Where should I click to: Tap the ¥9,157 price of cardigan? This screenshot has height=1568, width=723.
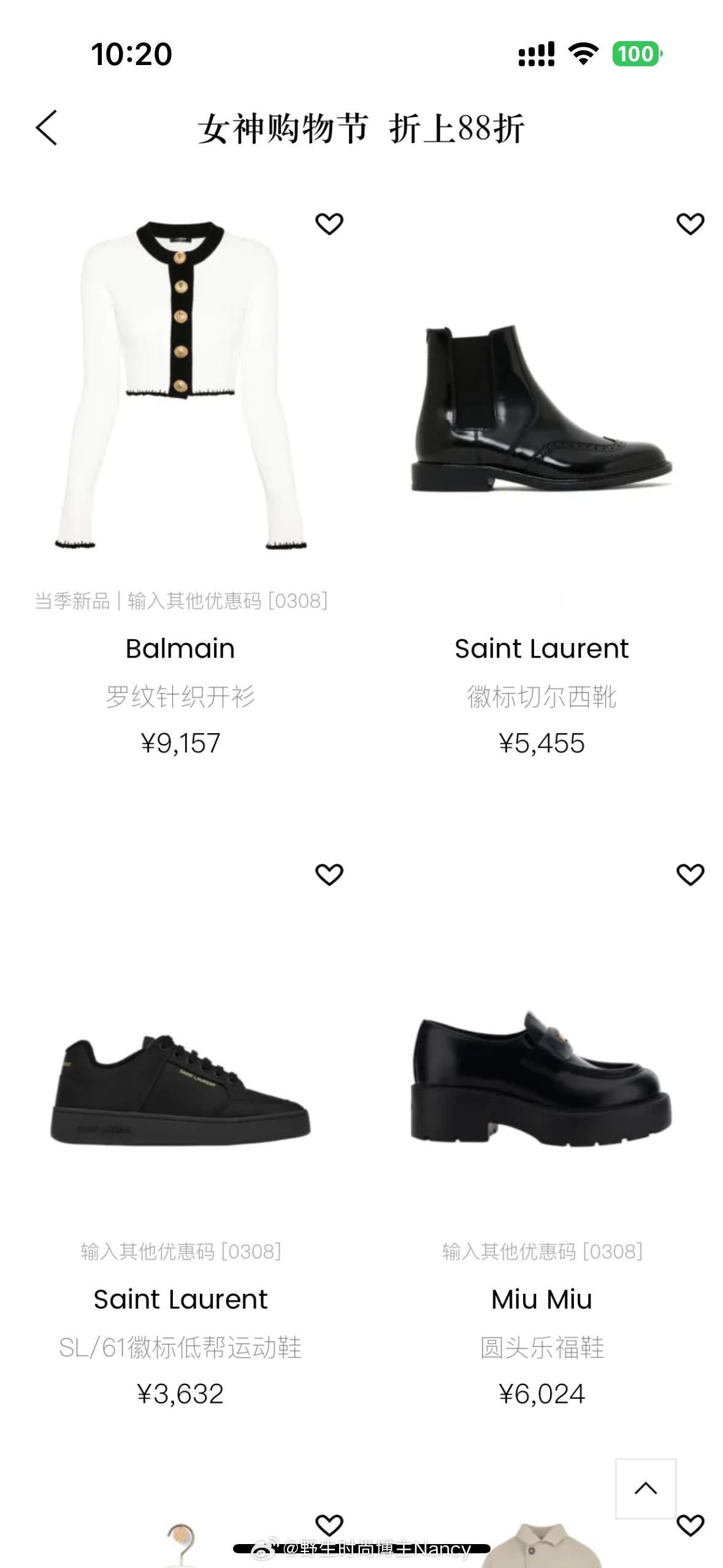[180, 744]
